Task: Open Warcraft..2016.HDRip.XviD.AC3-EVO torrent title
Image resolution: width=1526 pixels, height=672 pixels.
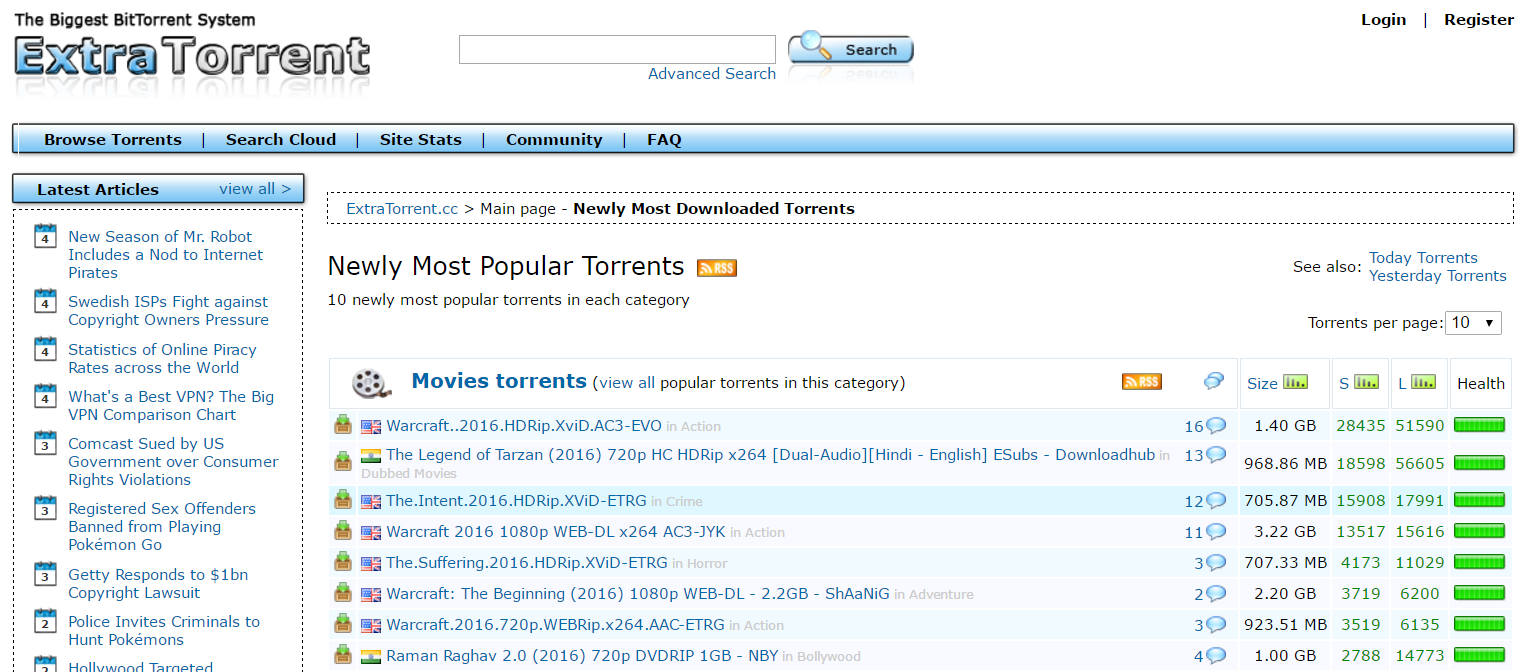Action: pos(524,426)
